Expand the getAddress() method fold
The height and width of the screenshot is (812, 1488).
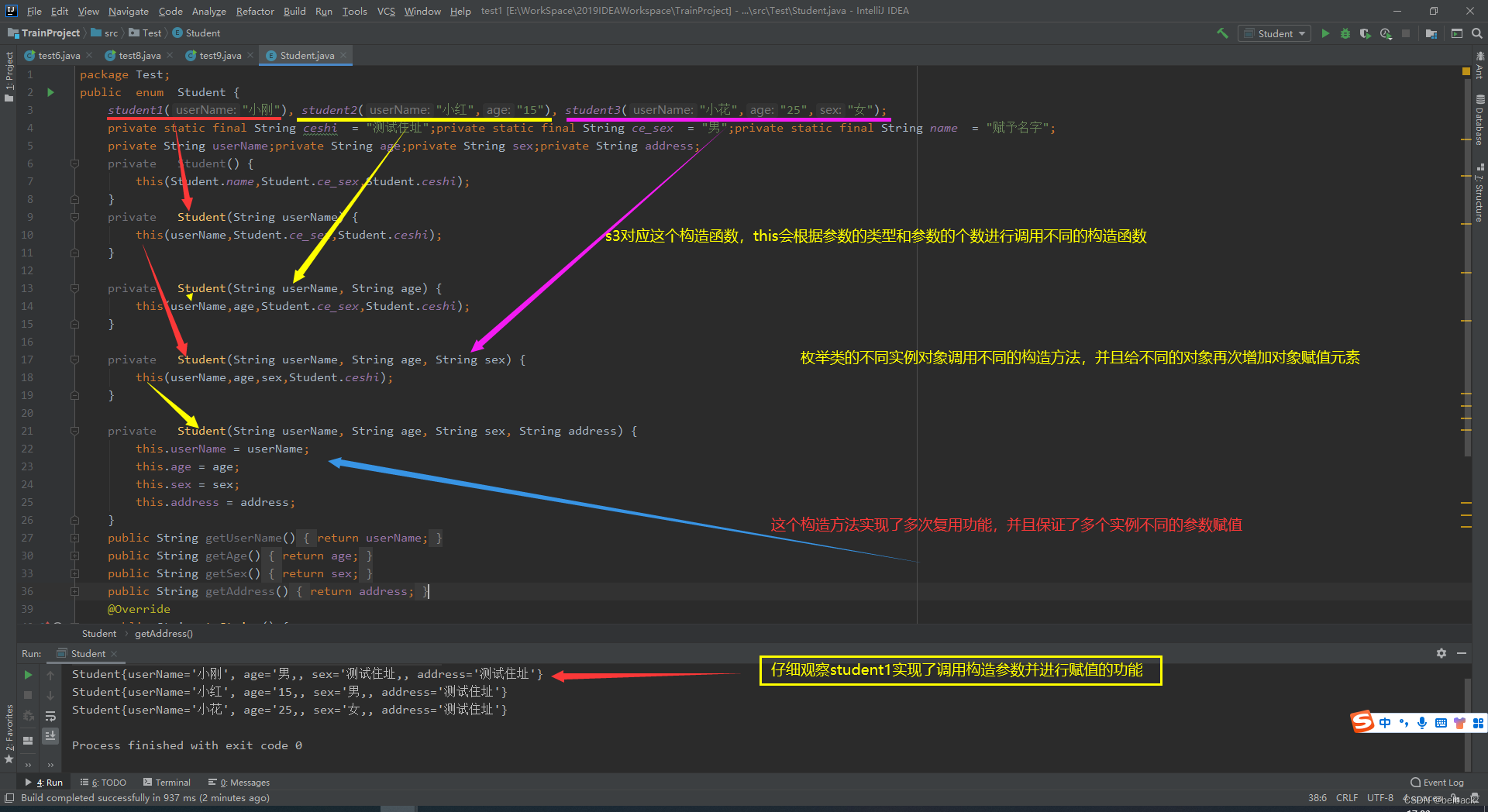(x=75, y=591)
